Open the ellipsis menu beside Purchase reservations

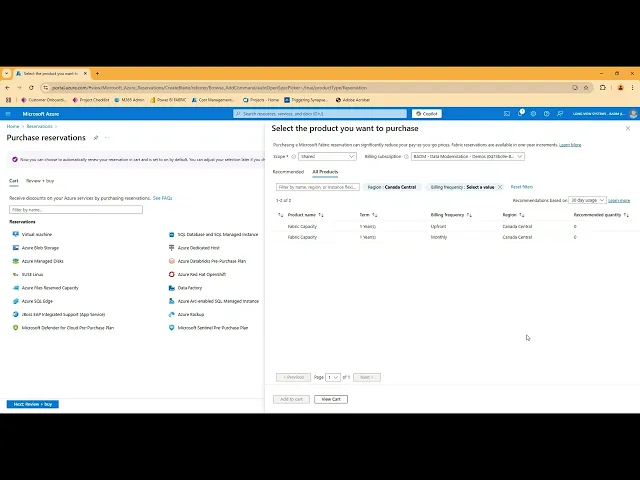pos(107,138)
